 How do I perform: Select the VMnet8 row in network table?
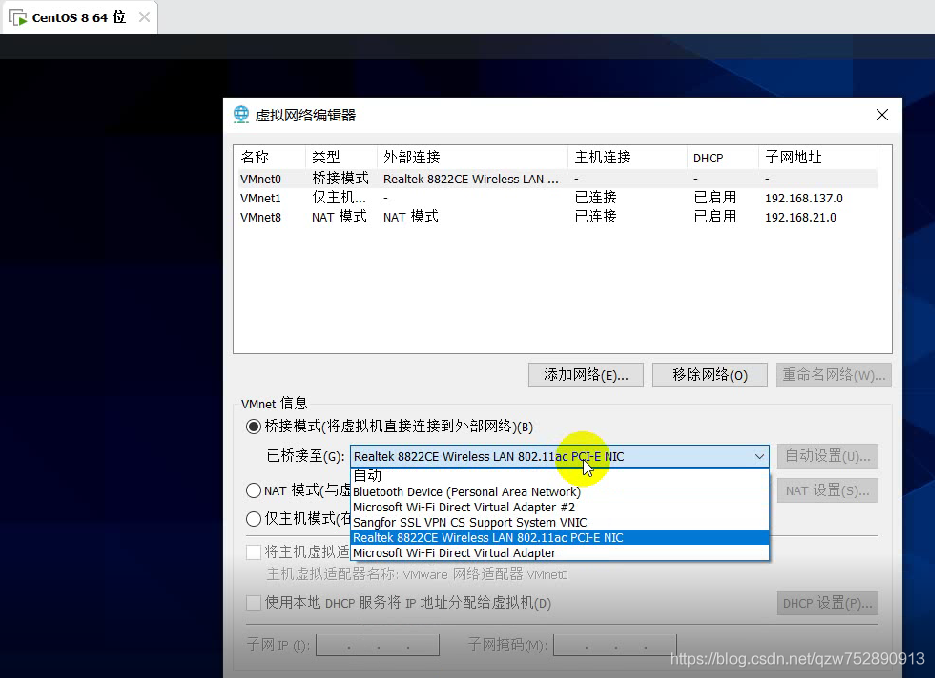click(x=558, y=217)
